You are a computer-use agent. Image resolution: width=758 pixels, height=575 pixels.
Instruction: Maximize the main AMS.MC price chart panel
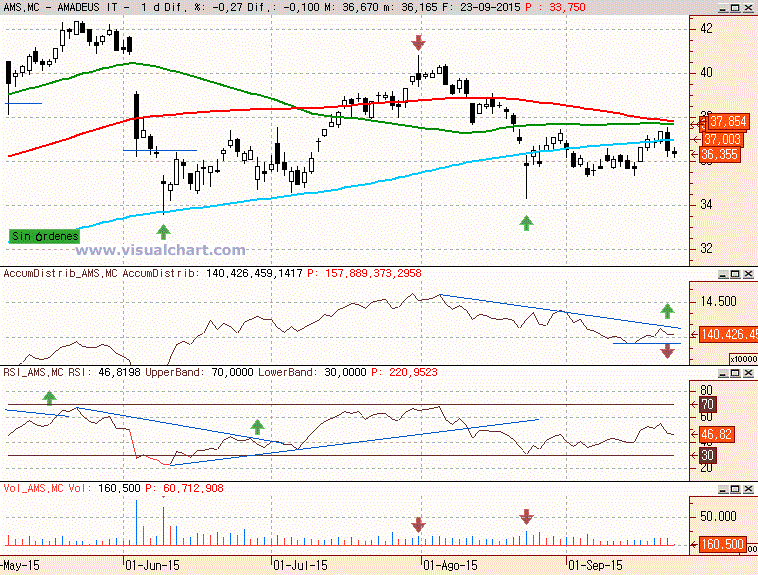735,8
